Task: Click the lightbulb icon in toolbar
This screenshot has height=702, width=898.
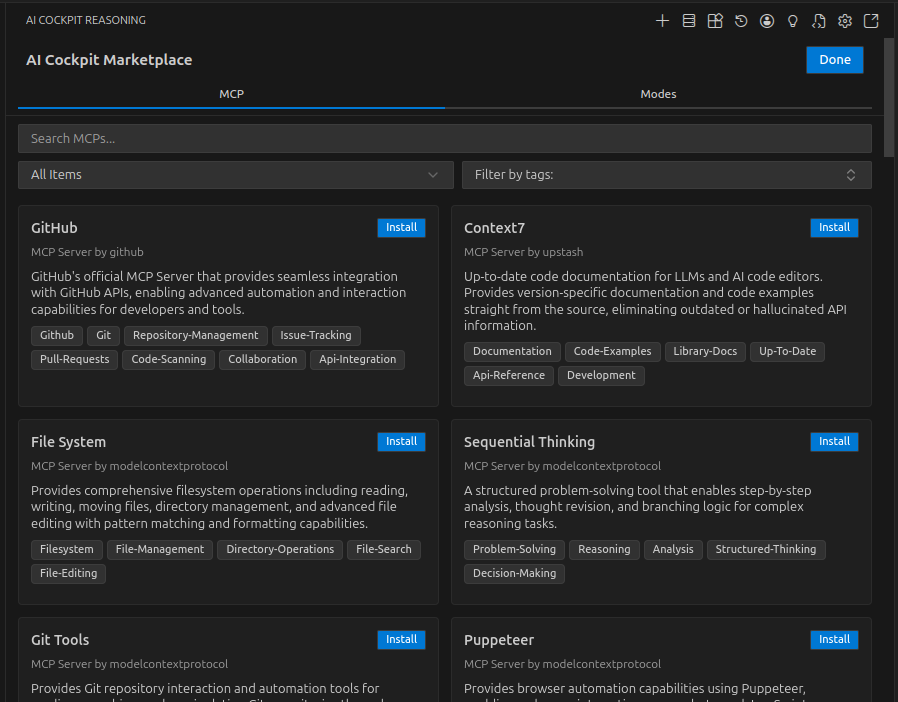Action: coord(793,21)
